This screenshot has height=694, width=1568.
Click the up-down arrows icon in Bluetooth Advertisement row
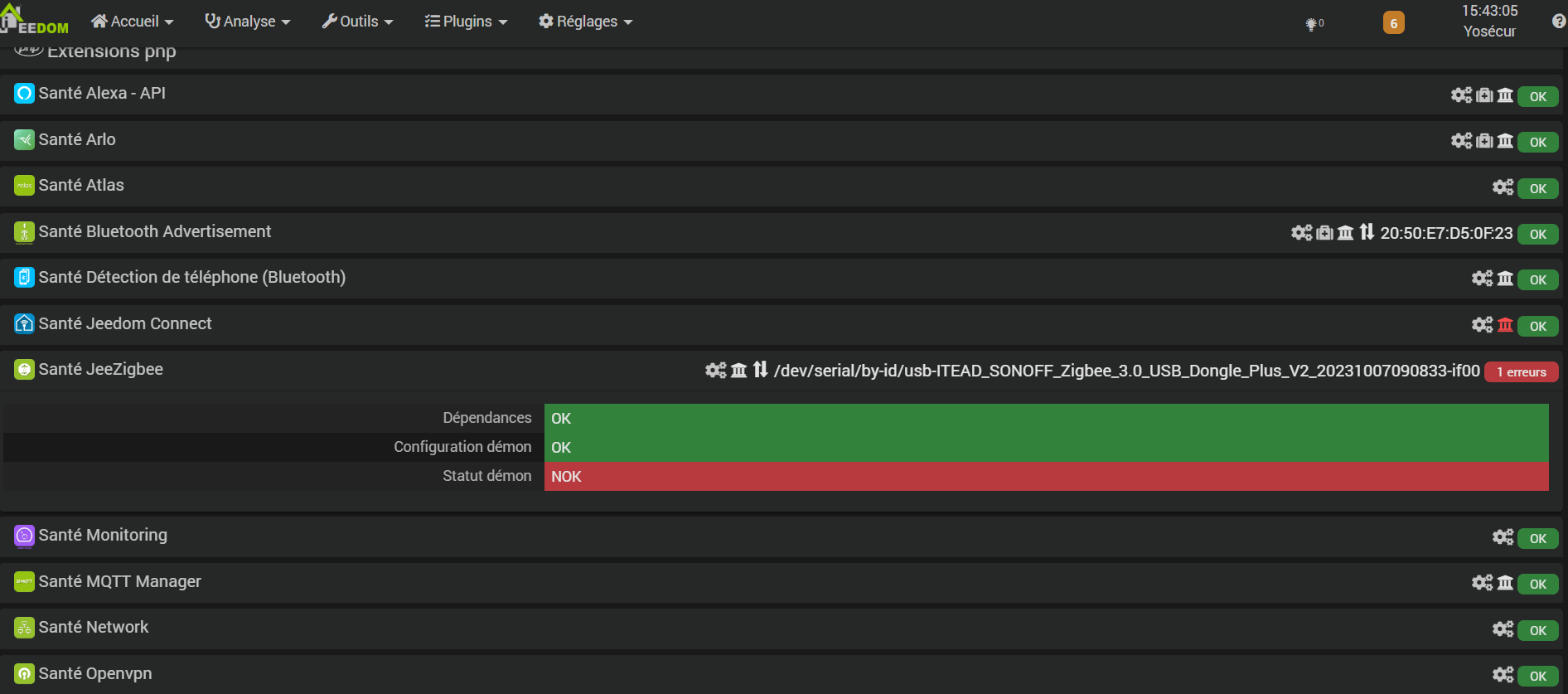coord(1367,232)
